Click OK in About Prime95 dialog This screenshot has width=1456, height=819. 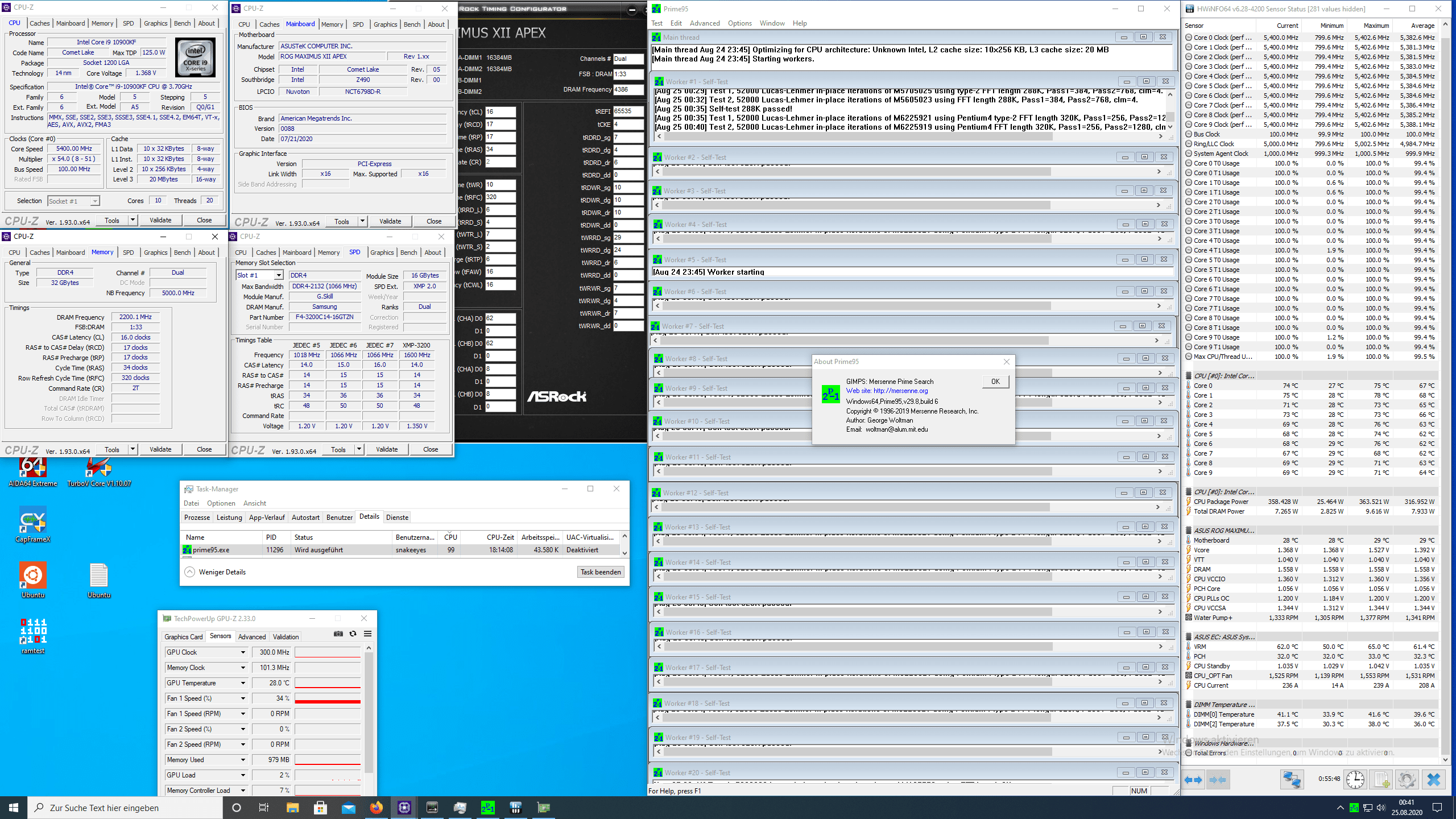click(x=995, y=382)
